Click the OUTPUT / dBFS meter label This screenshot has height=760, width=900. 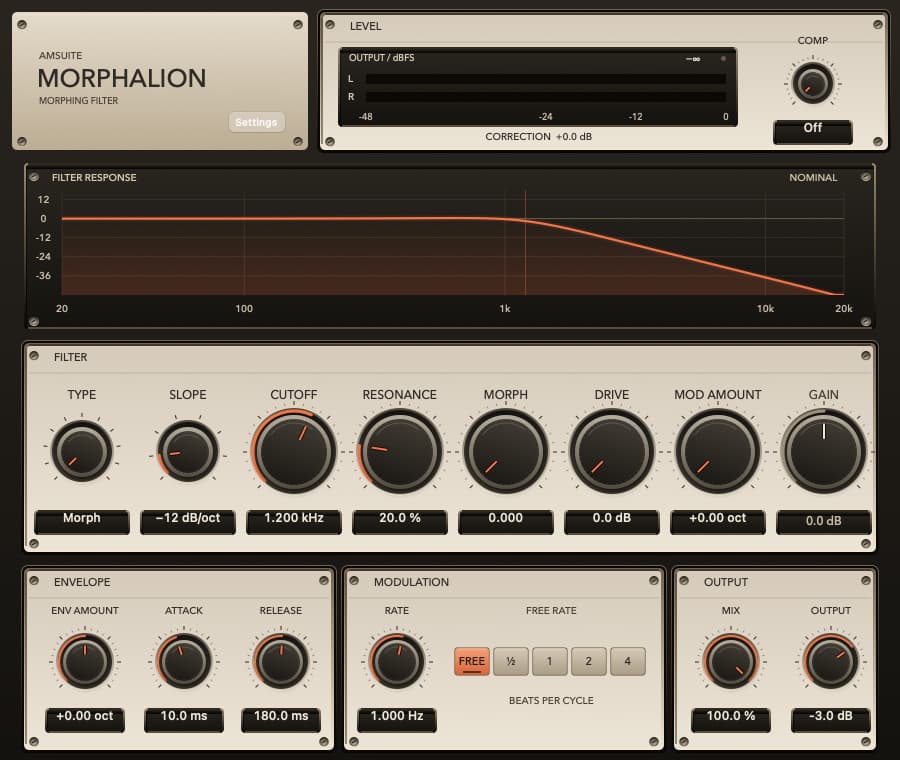pyautogui.click(x=382, y=57)
